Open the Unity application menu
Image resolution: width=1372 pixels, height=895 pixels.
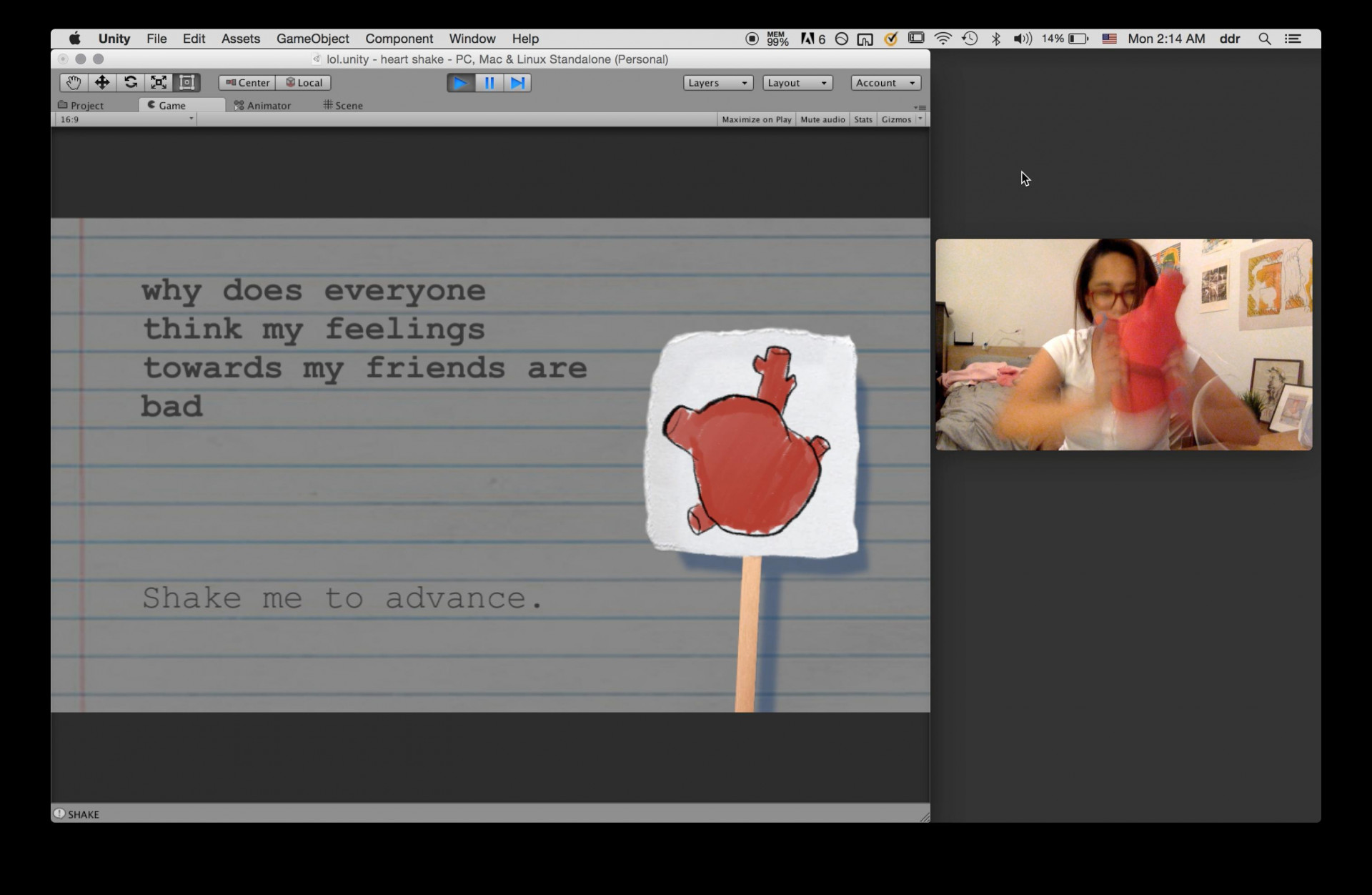point(114,39)
